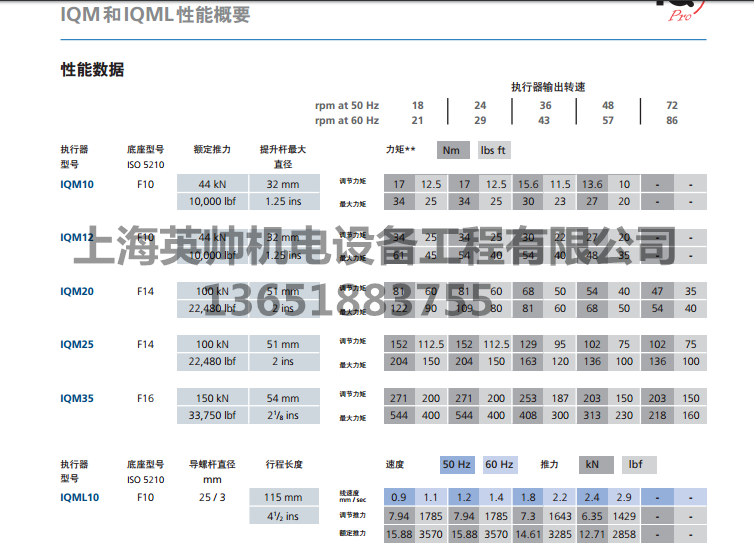Click the '313' max torque cell for IQM35
Screen dimensions: 754x550
(592, 415)
